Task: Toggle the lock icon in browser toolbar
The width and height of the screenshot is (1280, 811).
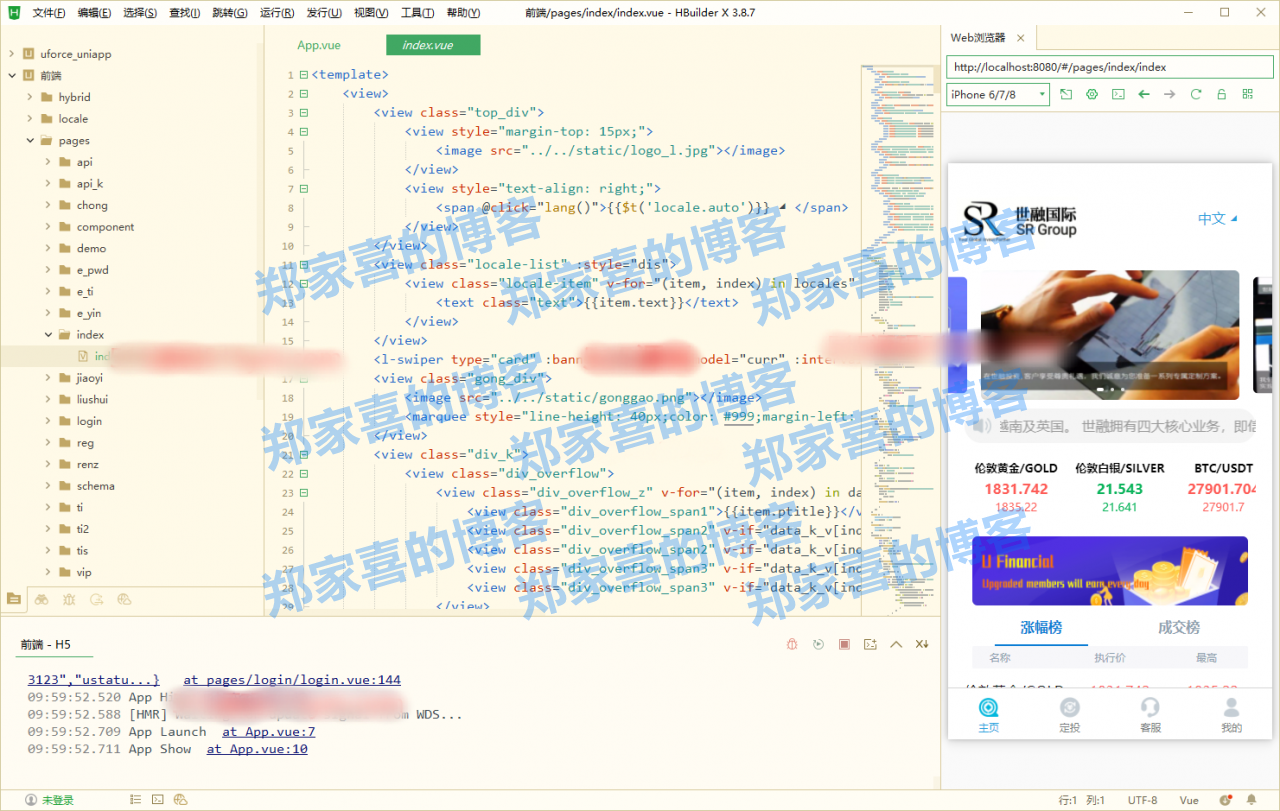Action: (1221, 94)
